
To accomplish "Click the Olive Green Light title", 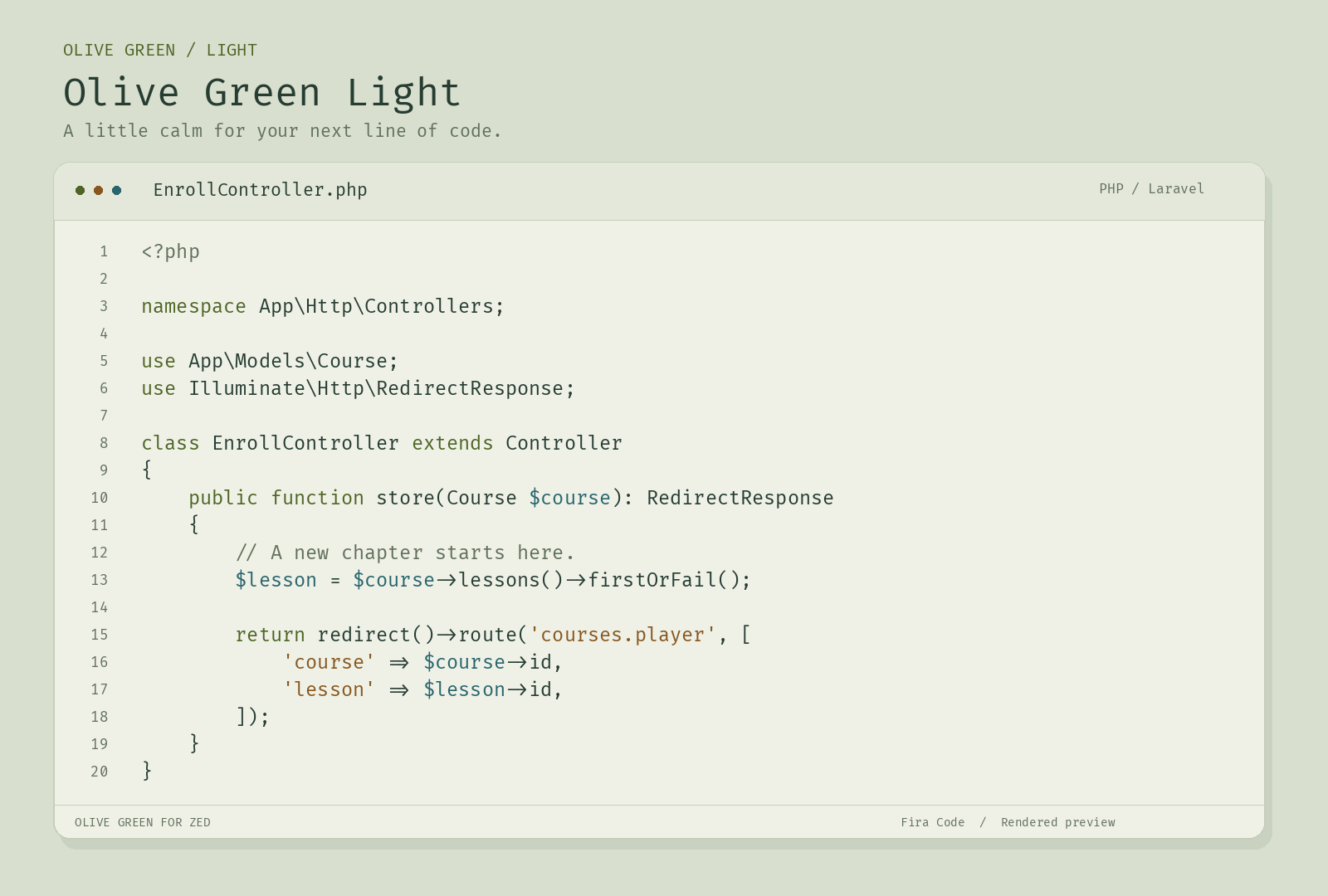I will 261,92.
